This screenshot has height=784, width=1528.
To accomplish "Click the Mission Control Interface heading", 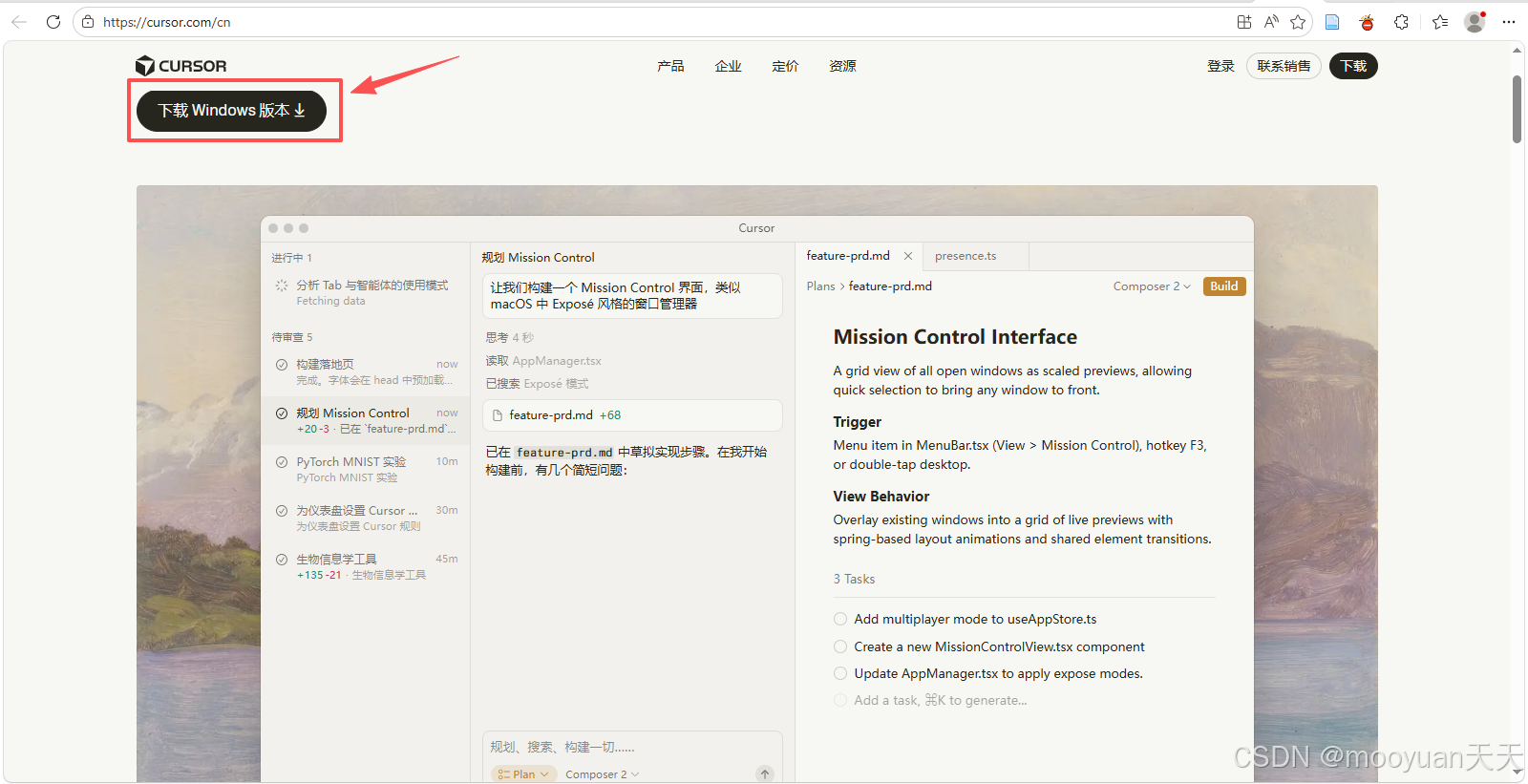I will (x=955, y=337).
